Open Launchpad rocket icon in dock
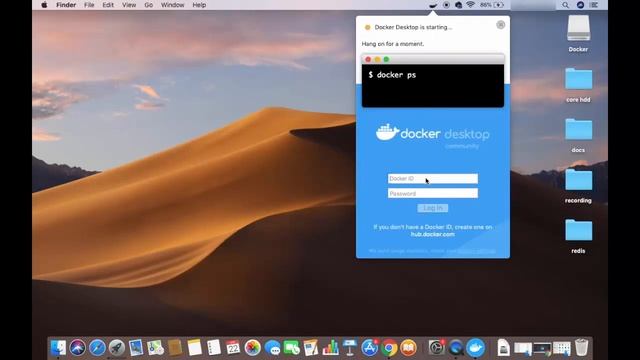 coord(116,348)
